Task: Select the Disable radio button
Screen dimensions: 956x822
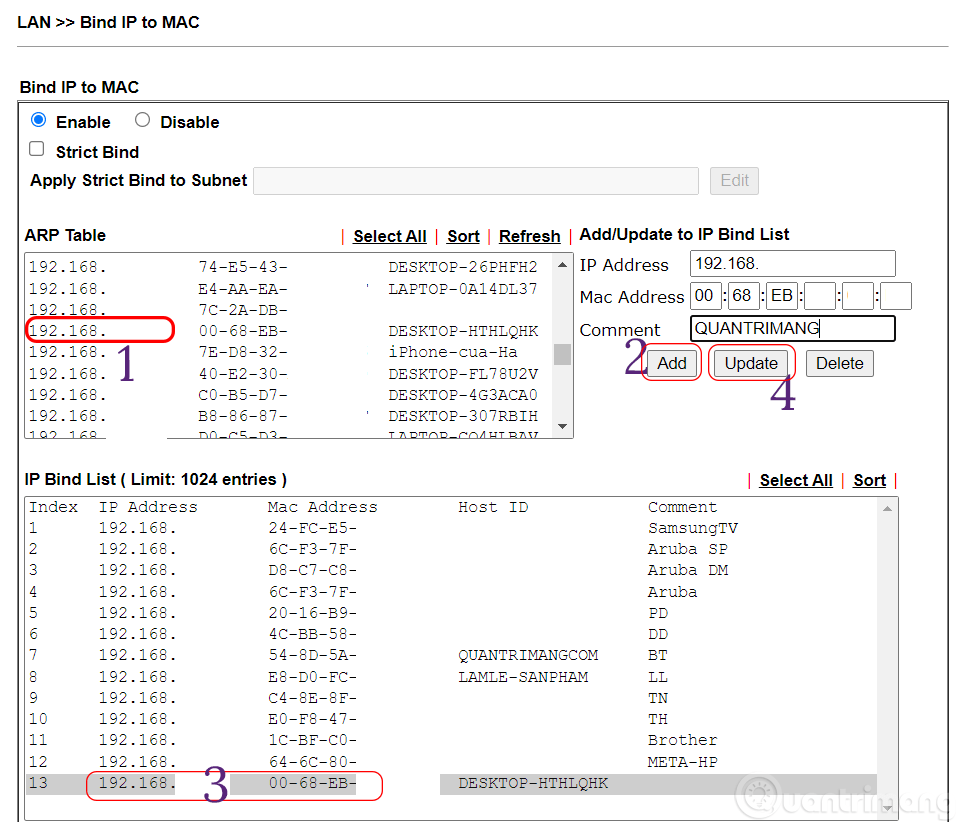Action: 142,120
